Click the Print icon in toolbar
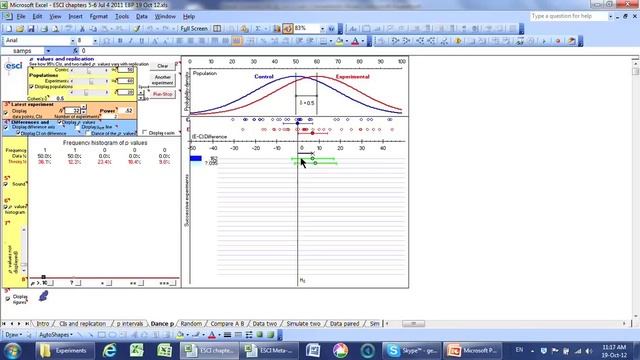The image size is (640, 360). pos(44,29)
